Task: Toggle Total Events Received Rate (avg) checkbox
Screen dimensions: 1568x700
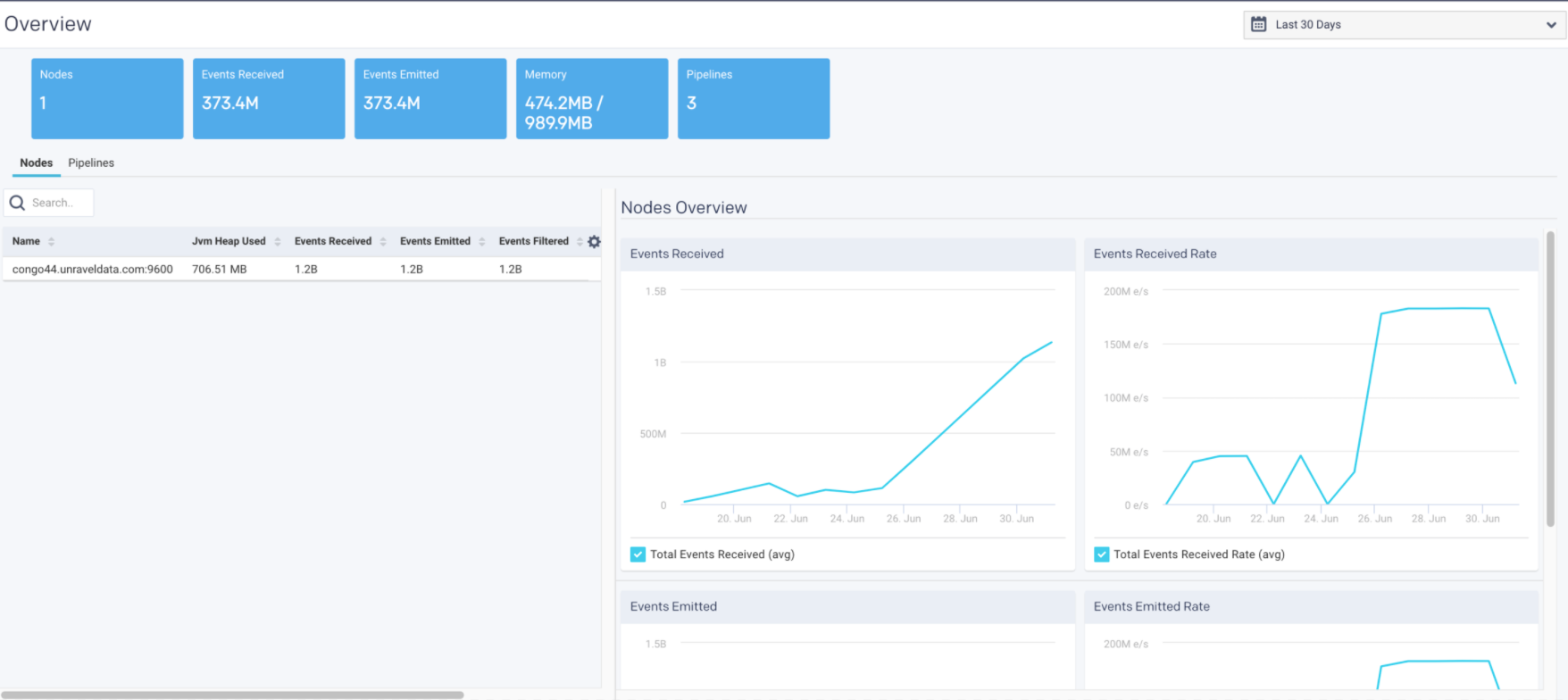Action: pos(1102,554)
